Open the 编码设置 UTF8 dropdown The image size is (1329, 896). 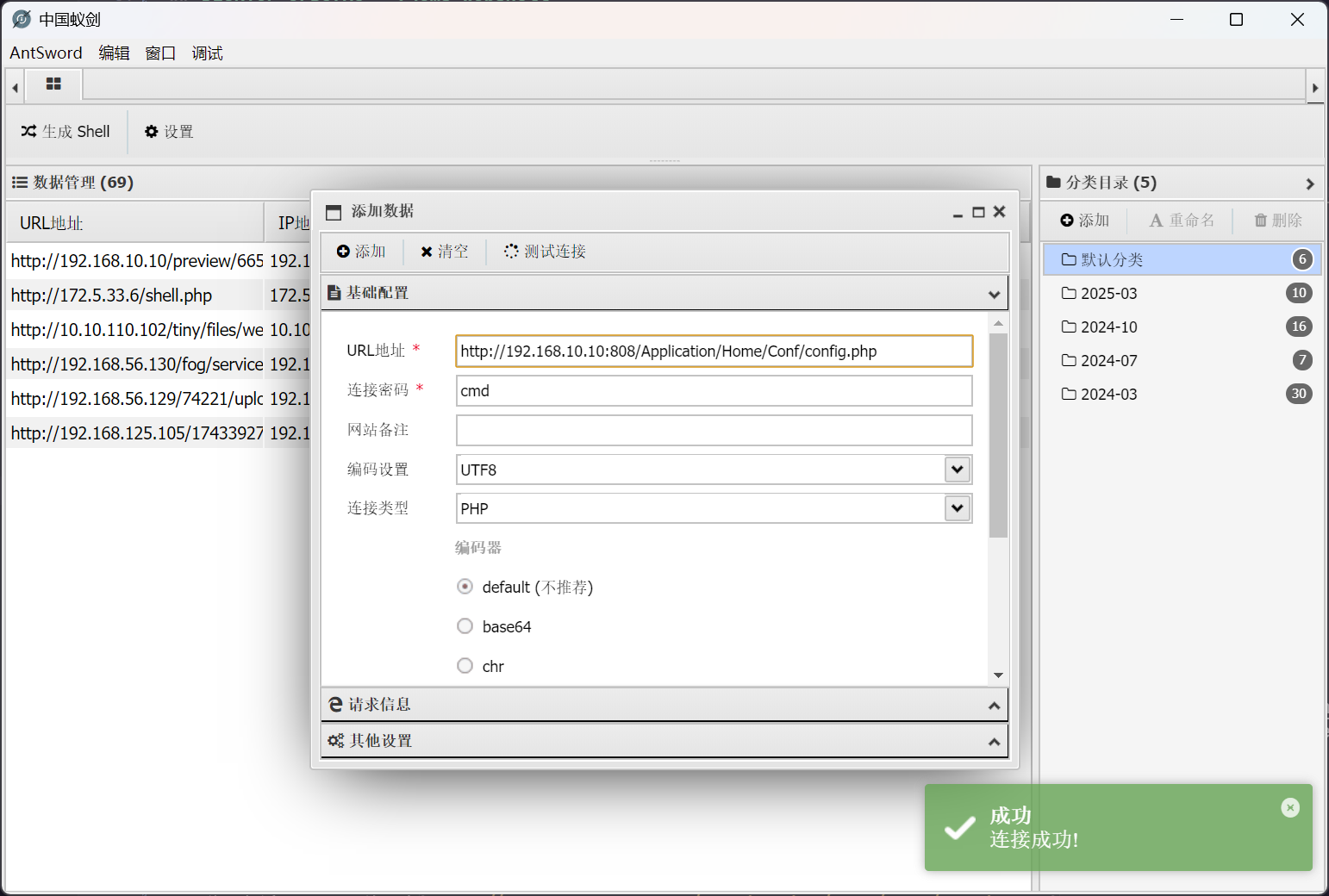click(957, 470)
